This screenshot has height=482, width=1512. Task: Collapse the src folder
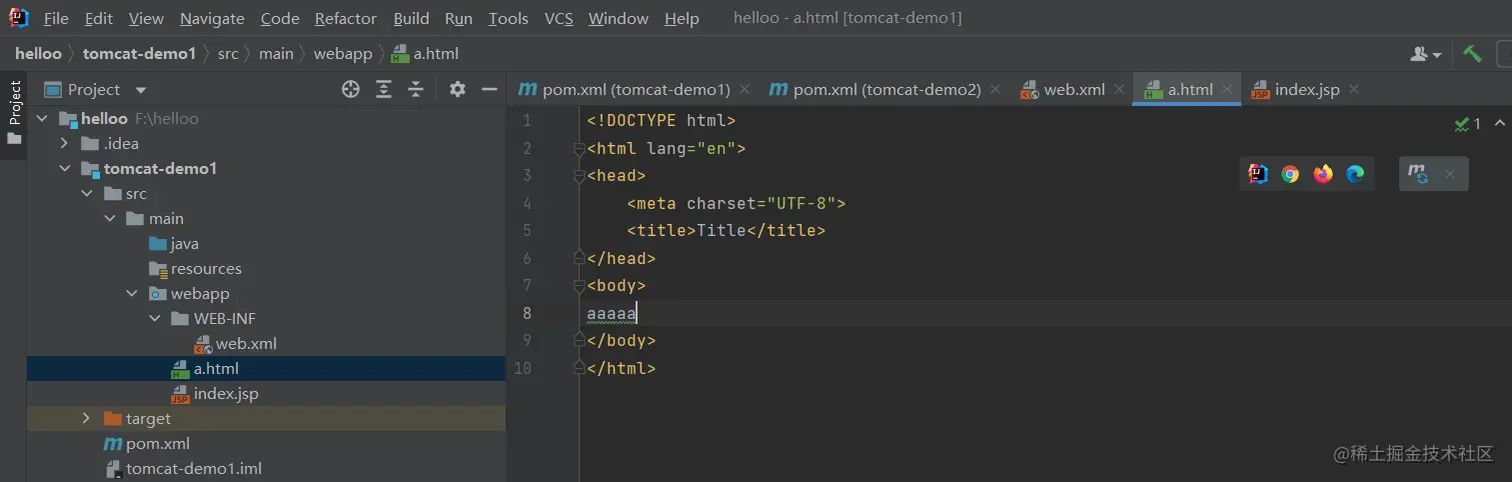(x=87, y=193)
